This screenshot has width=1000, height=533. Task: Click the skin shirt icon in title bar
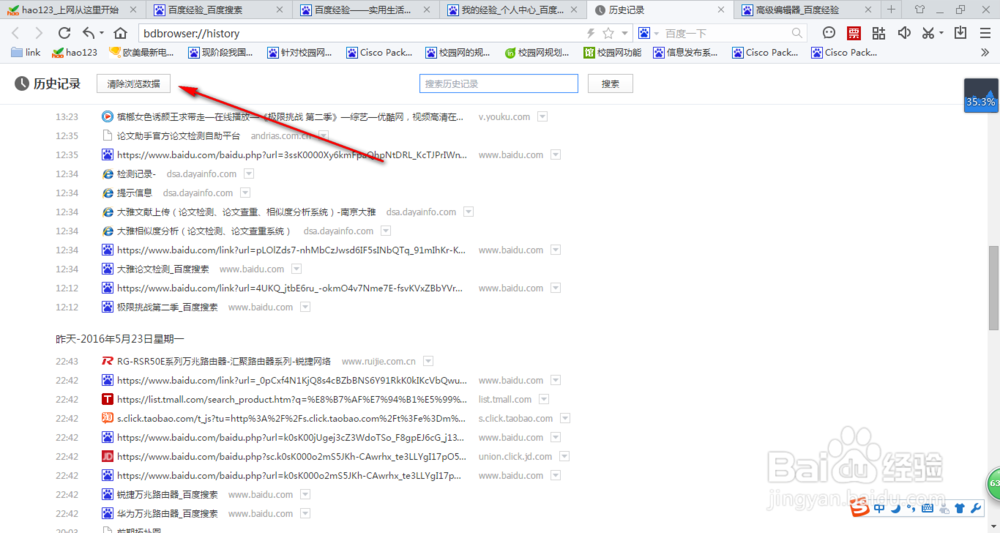coord(919,10)
